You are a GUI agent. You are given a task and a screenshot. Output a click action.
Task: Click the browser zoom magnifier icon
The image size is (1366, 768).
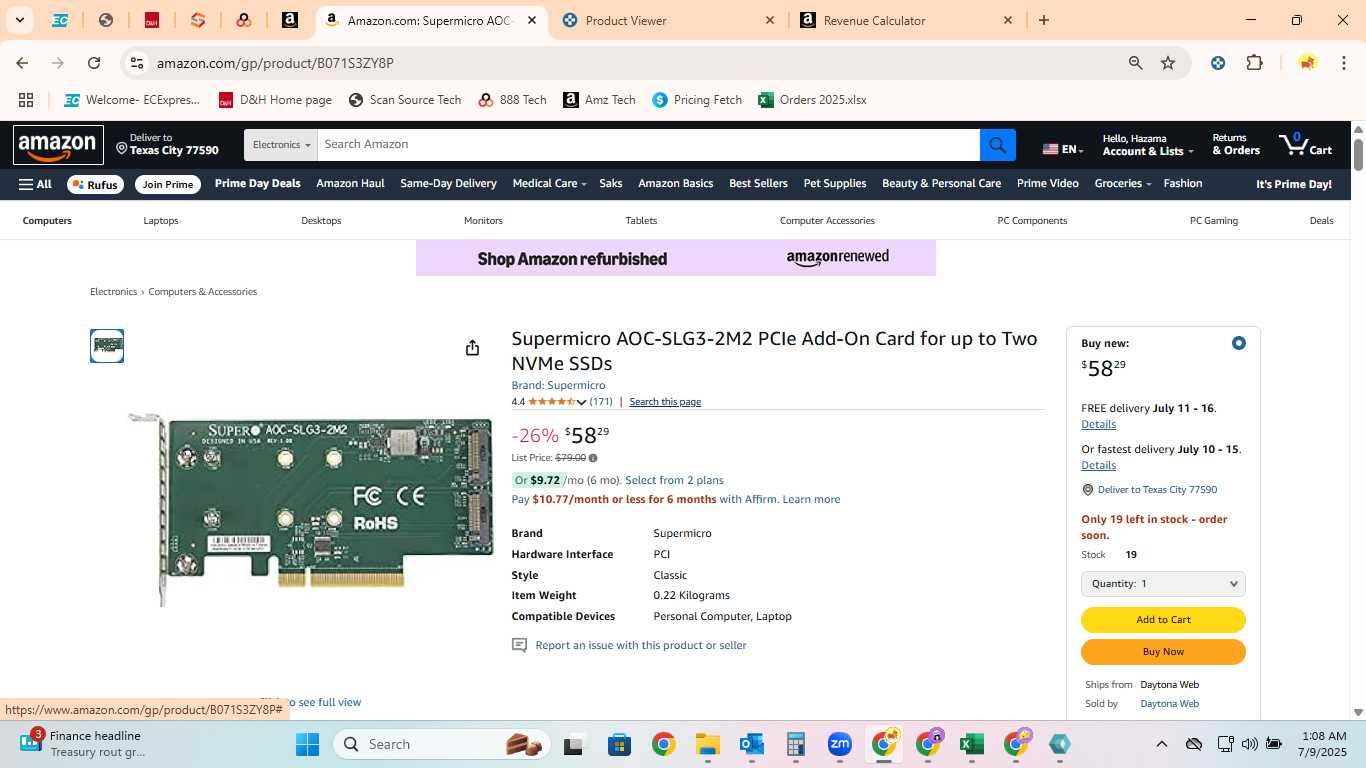pos(1135,63)
